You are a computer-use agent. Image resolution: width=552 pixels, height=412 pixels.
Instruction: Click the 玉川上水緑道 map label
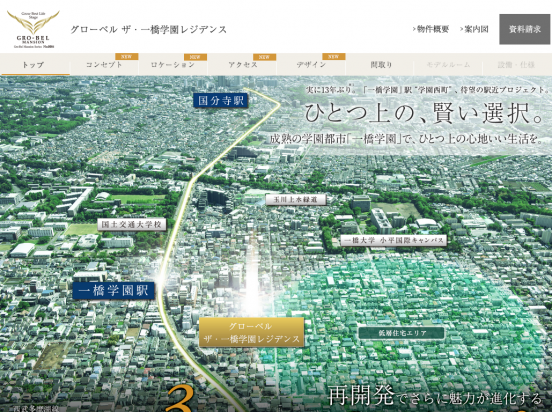295,200
